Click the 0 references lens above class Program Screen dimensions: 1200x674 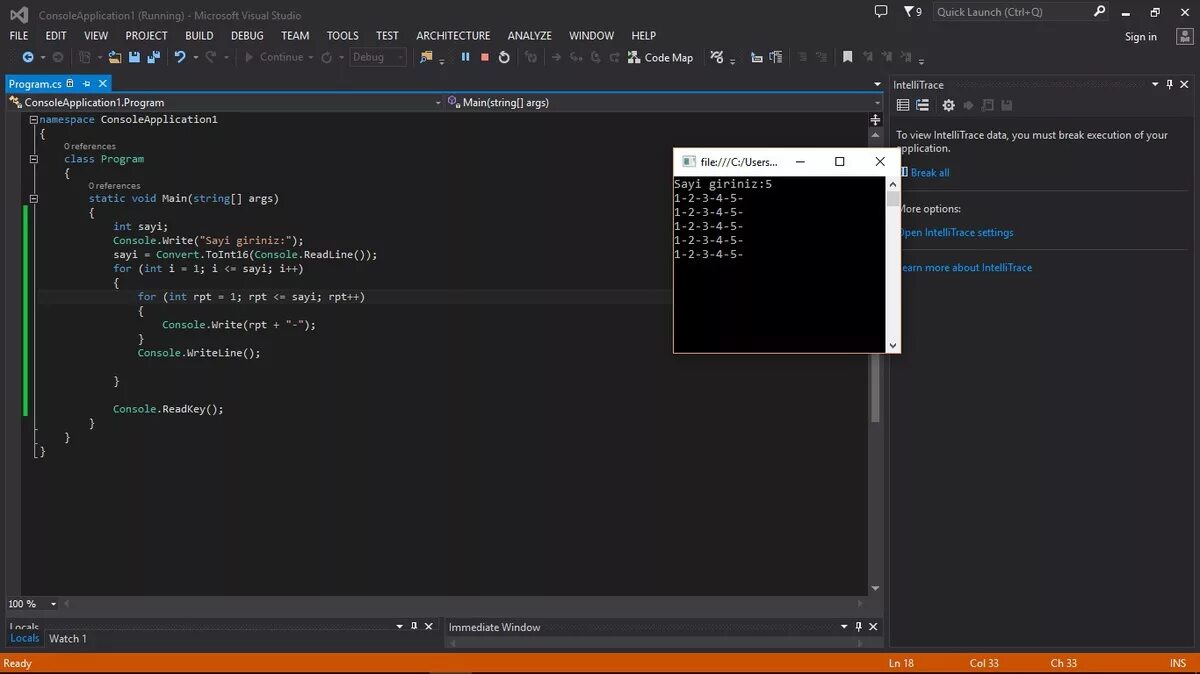pyautogui.click(x=90, y=146)
